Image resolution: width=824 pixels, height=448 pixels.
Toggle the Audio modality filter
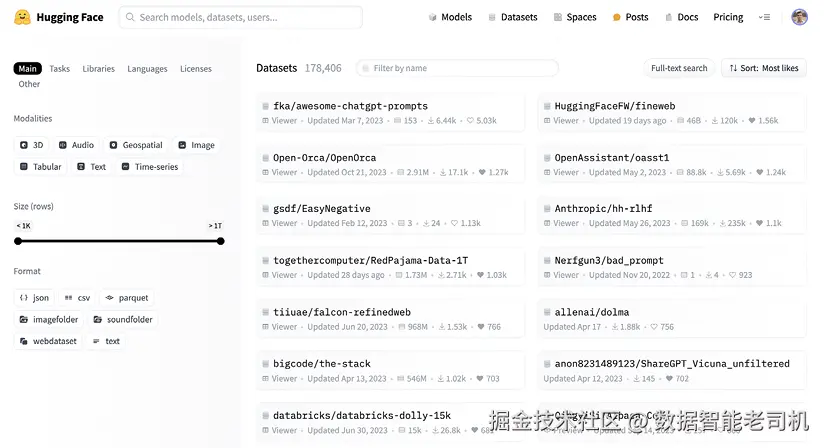tap(76, 145)
